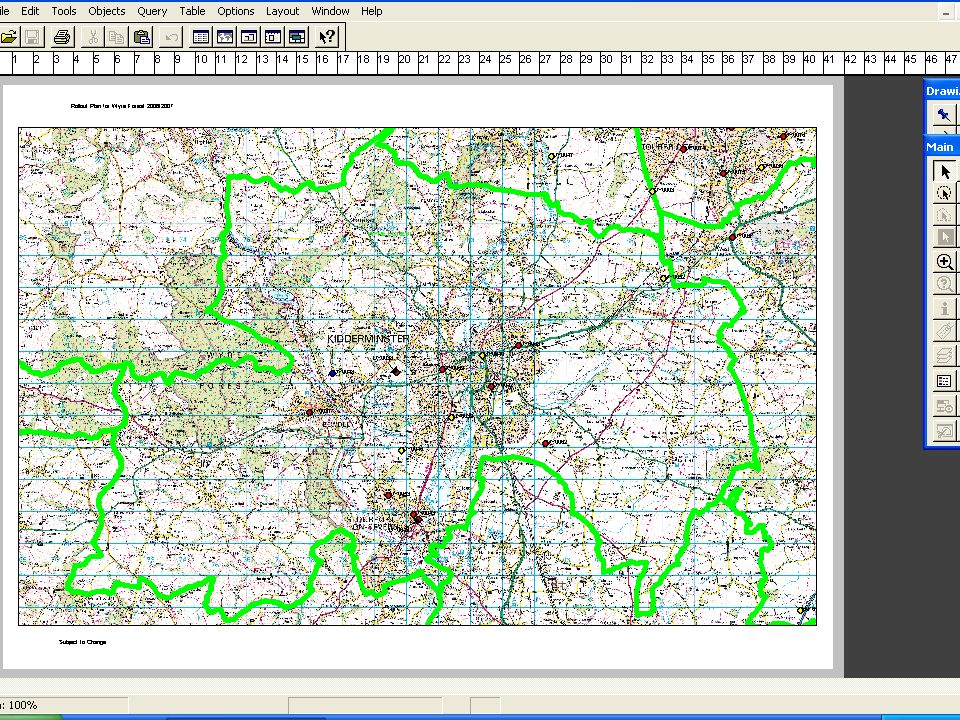Click the Cut scissors icon
The width and height of the screenshot is (960, 720).
point(93,37)
